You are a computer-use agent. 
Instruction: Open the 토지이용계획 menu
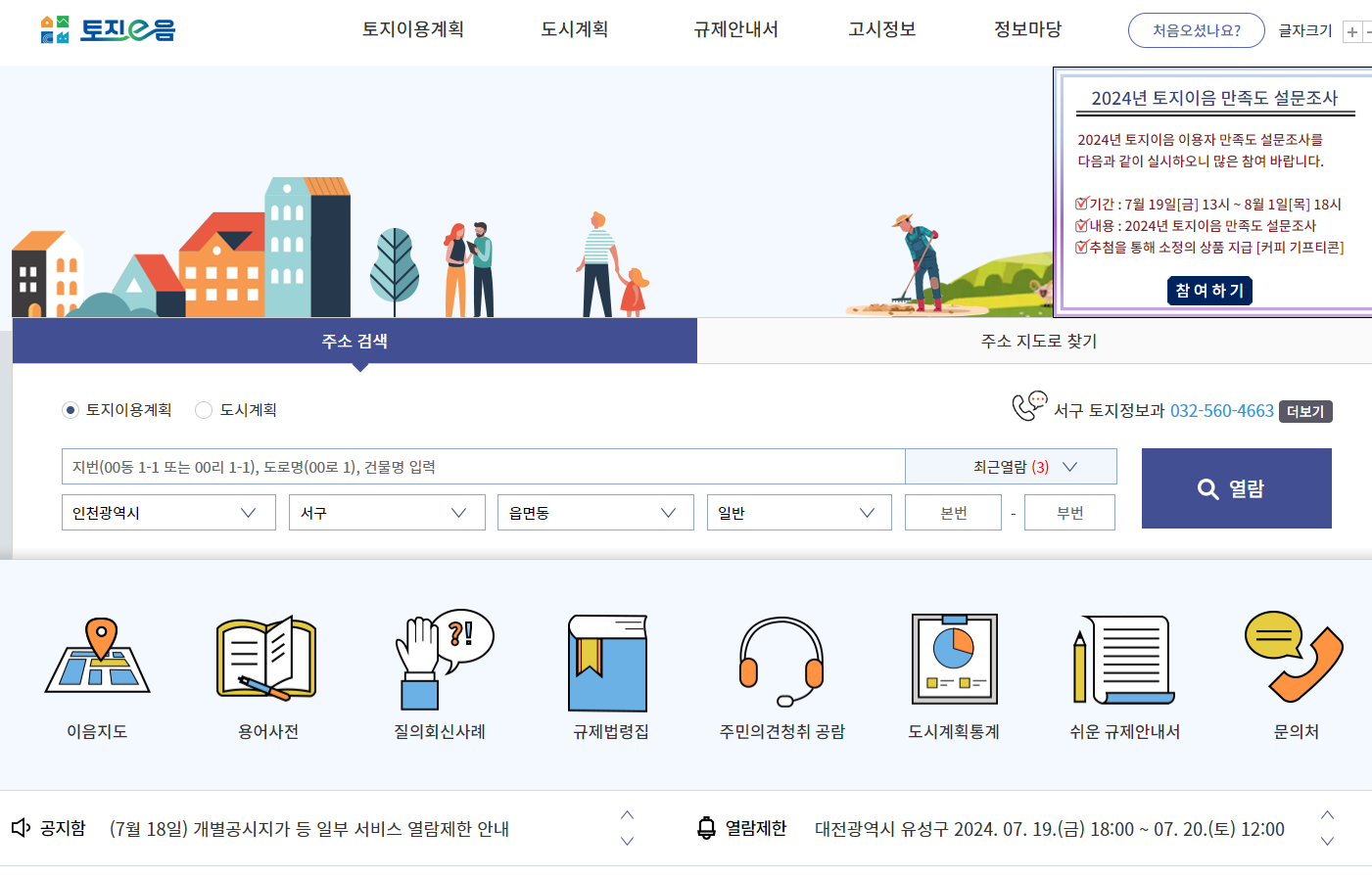(x=413, y=29)
